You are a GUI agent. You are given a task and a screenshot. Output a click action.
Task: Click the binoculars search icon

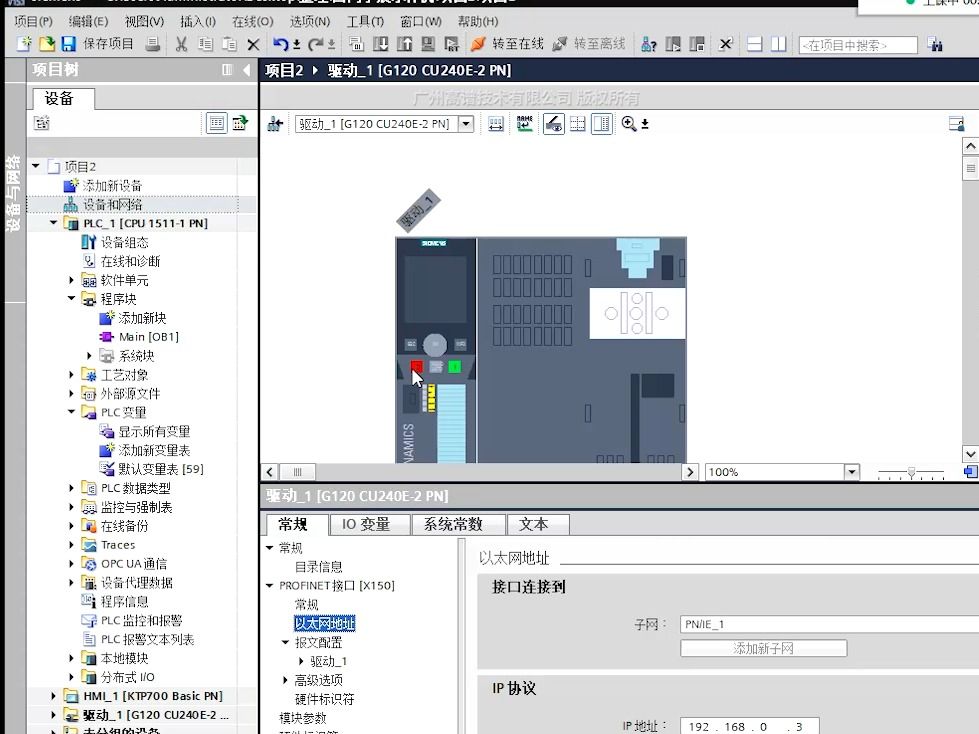tap(935, 44)
